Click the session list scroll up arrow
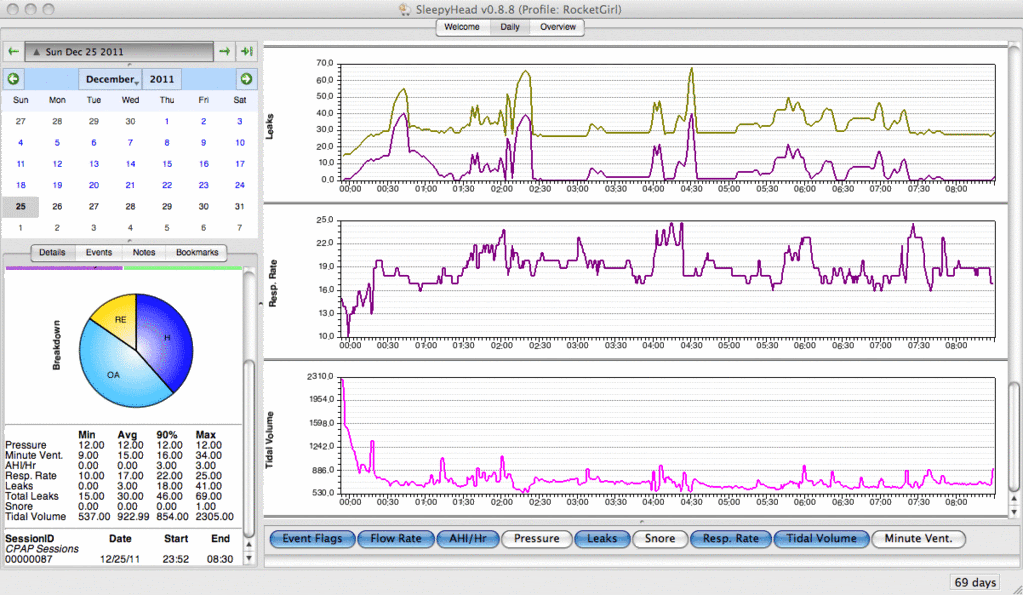 (x=249, y=545)
